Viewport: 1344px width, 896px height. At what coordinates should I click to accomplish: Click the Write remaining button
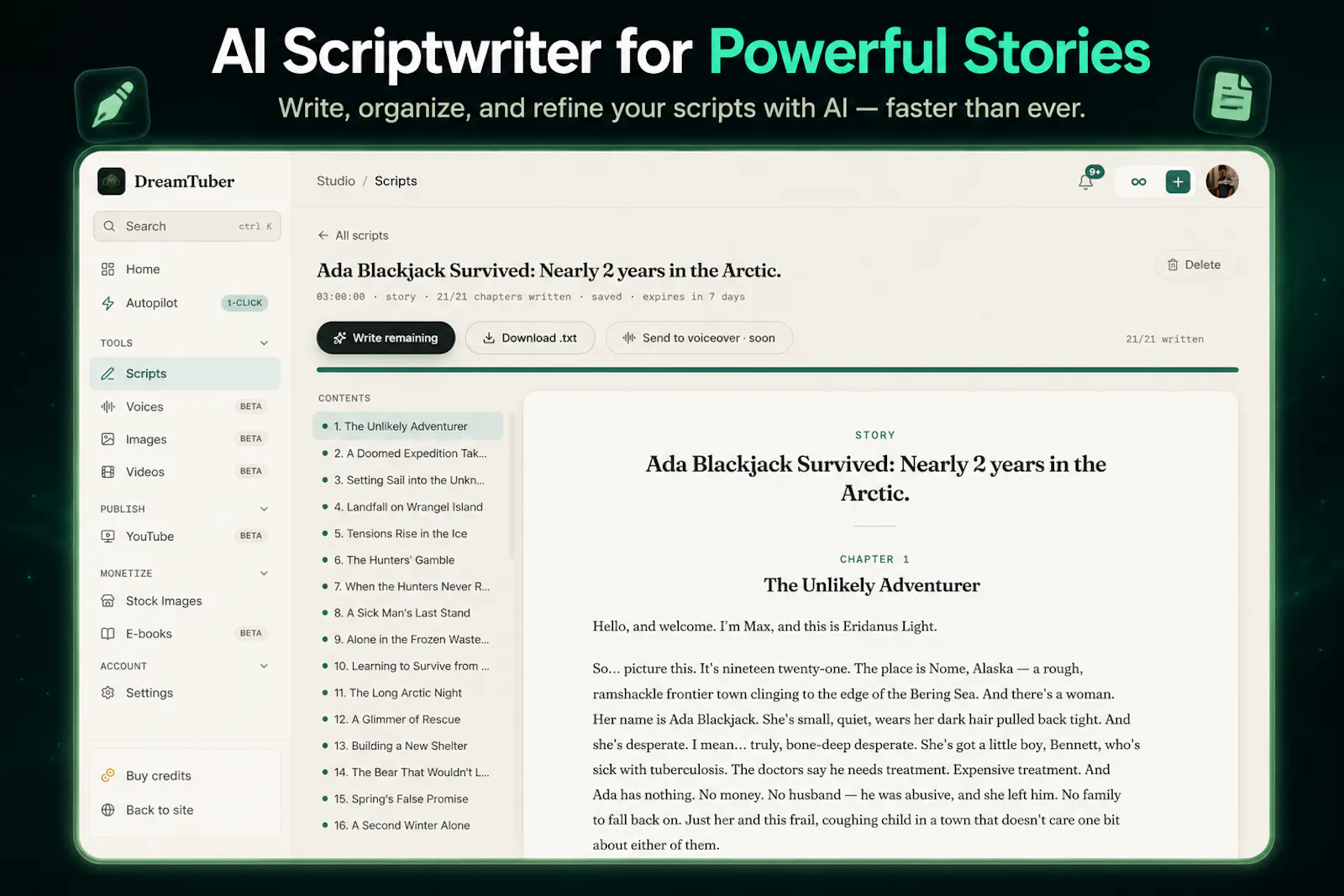(x=386, y=338)
